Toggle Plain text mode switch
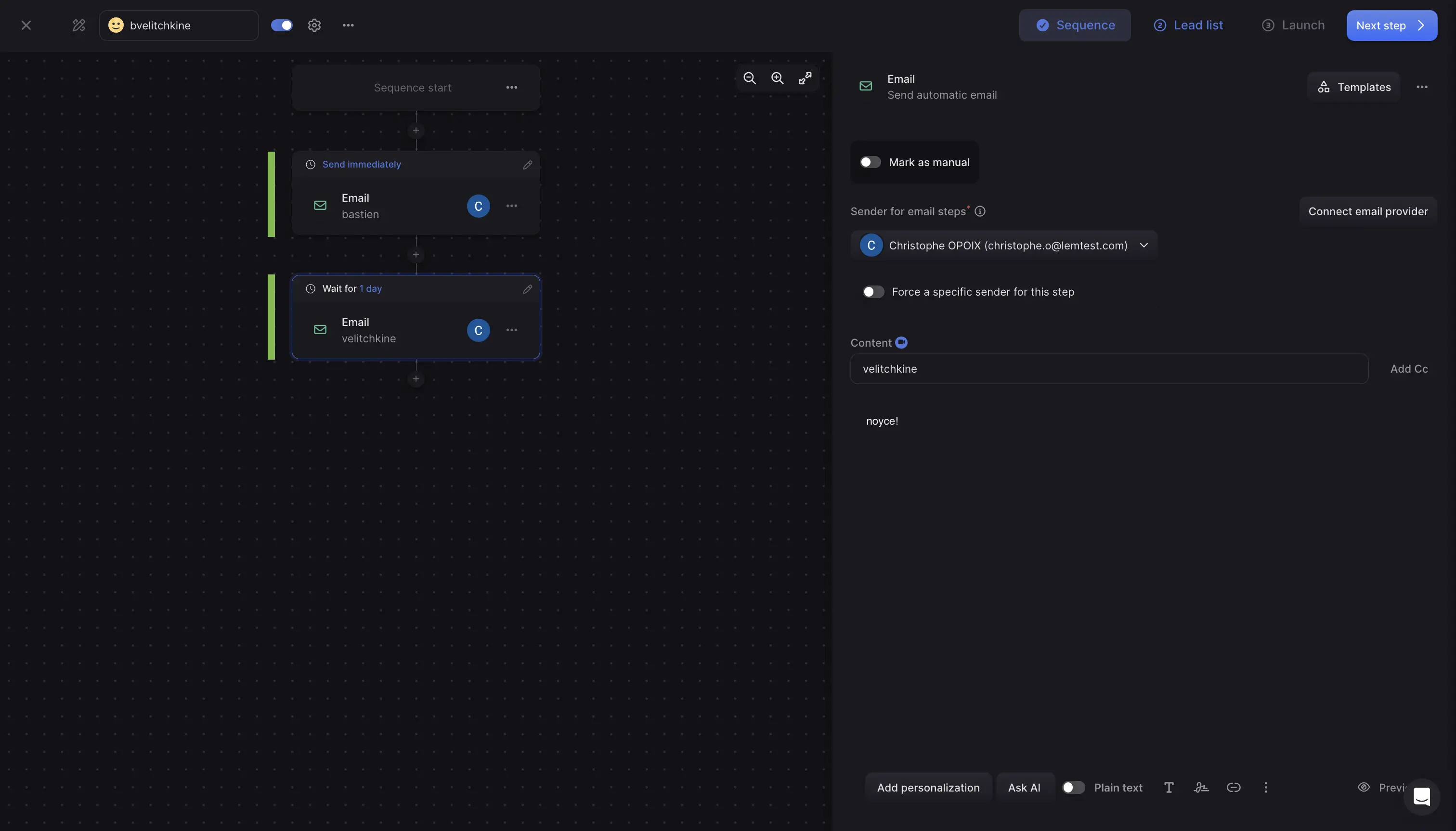Screen dimensions: 1456x831 (x=1073, y=788)
